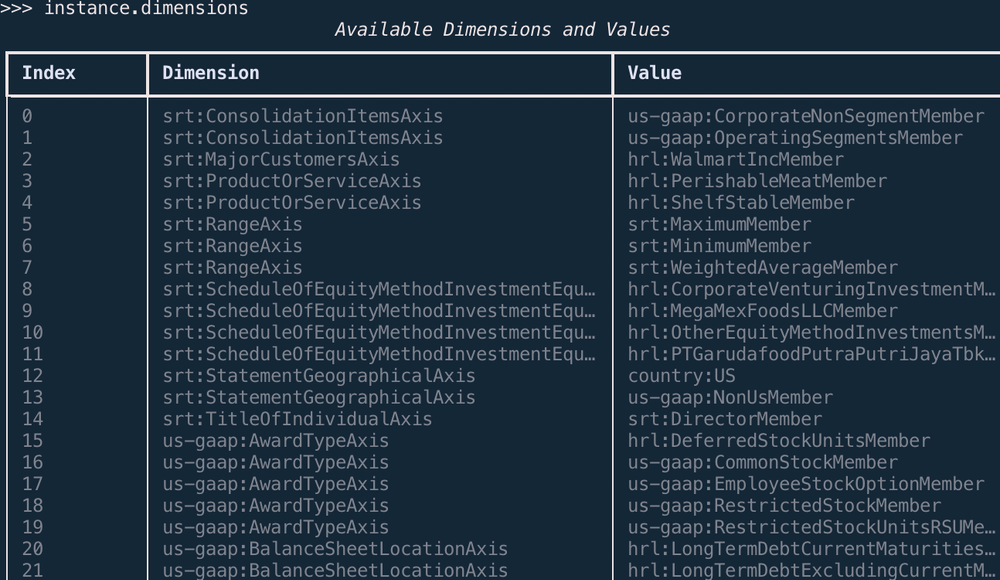
Task: Click hrl:ShelfStableMember in row 4
Action: pyautogui.click(x=725, y=202)
